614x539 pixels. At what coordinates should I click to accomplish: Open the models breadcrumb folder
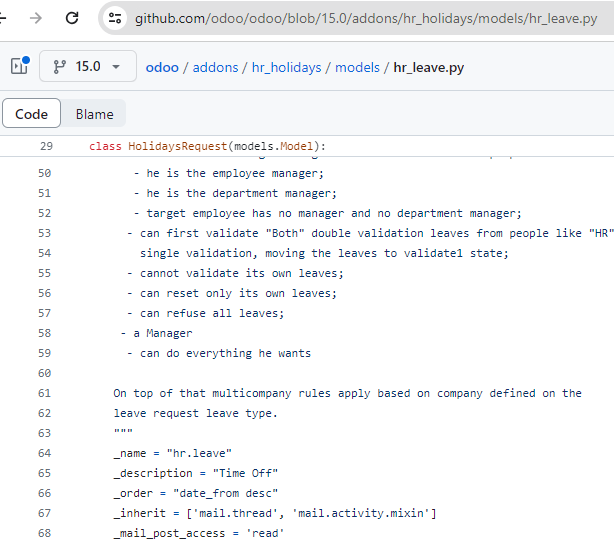click(357, 67)
